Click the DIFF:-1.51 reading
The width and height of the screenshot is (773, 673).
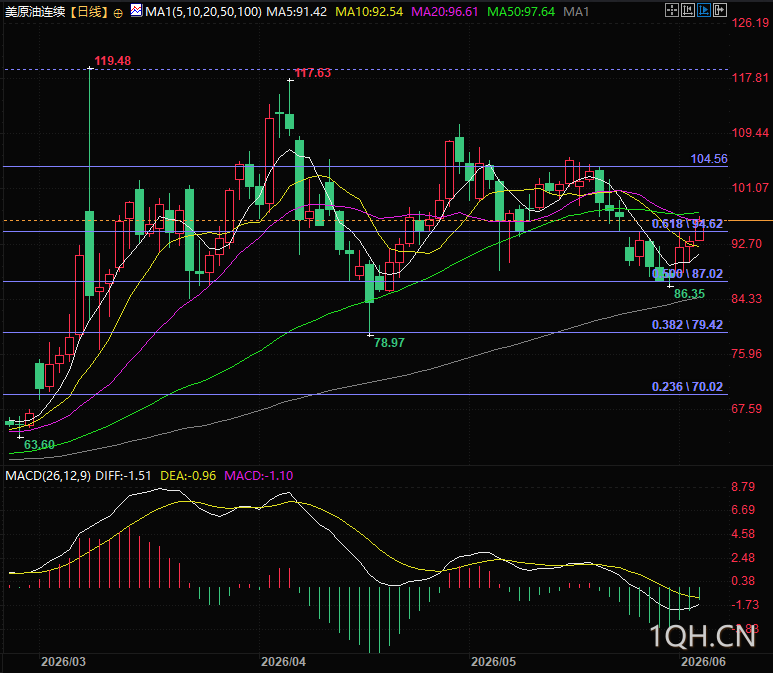(123, 476)
